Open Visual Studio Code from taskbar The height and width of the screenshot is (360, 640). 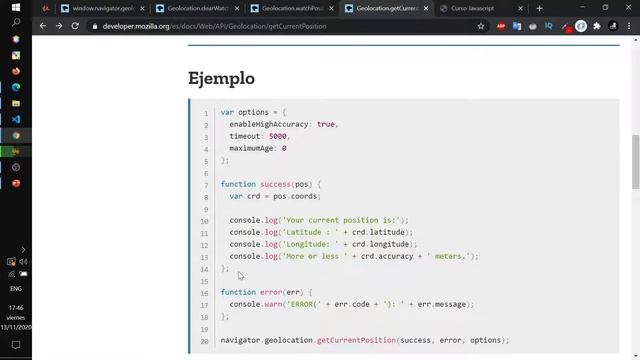(16, 119)
